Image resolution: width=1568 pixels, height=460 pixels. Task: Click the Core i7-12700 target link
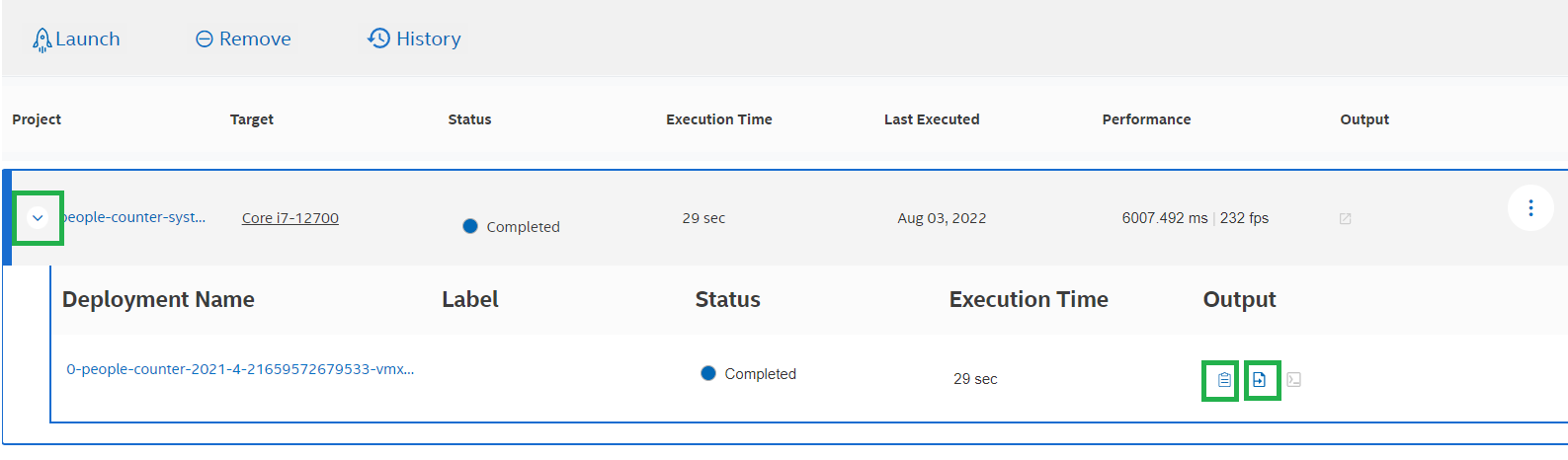(290, 218)
